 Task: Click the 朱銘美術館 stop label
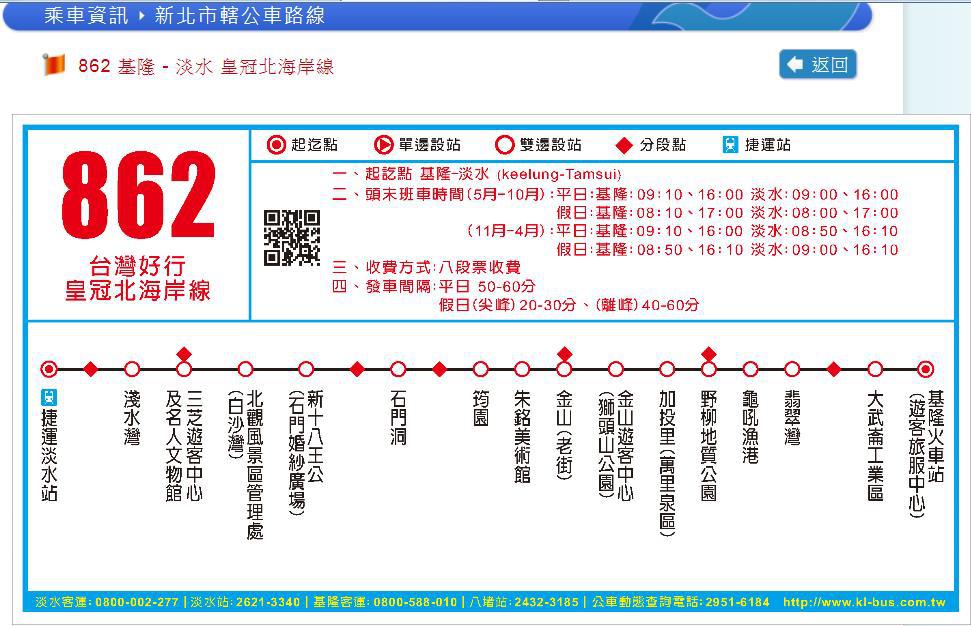521,437
